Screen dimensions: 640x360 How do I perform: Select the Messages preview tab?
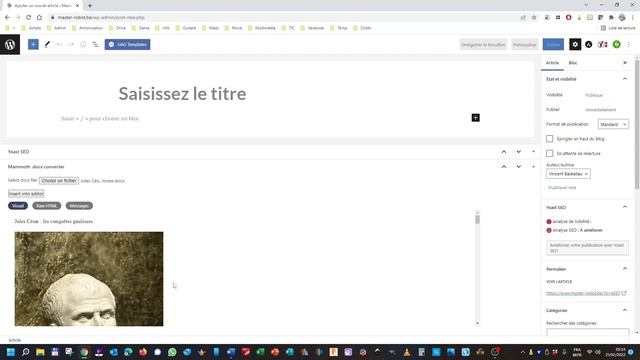coord(79,206)
